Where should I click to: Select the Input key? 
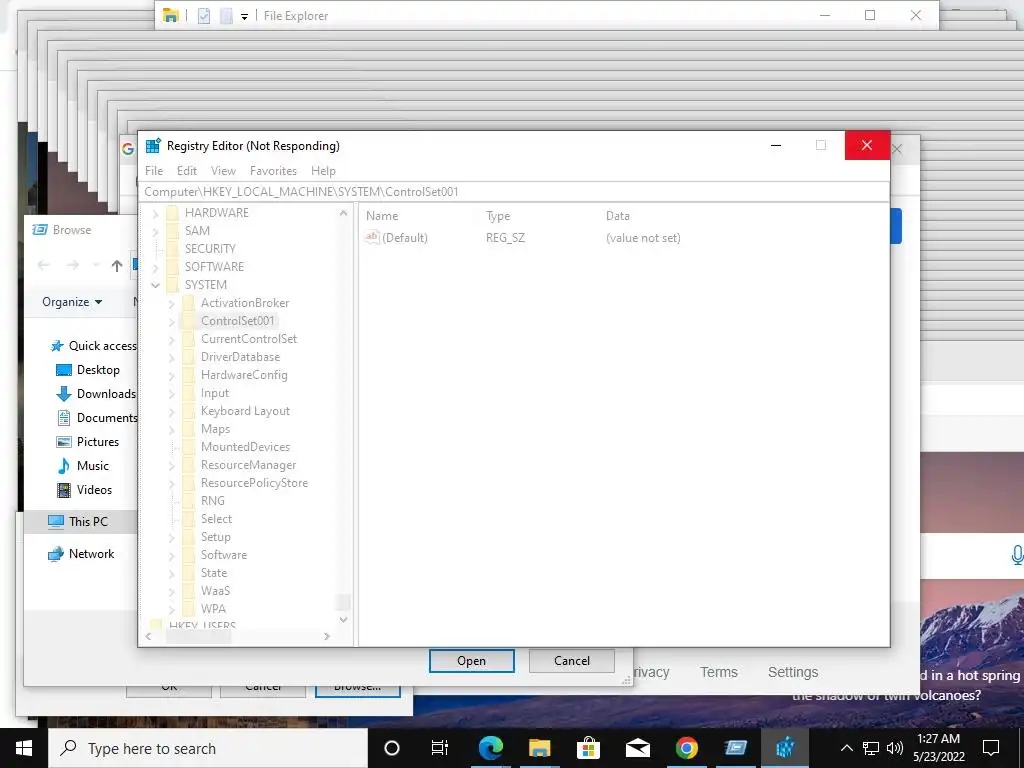215,393
